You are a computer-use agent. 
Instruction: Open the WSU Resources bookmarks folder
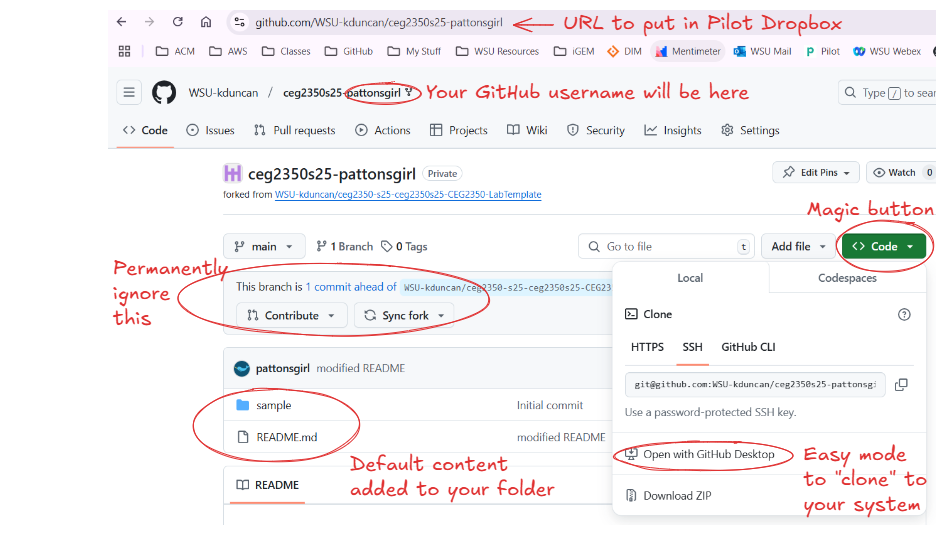point(497,51)
